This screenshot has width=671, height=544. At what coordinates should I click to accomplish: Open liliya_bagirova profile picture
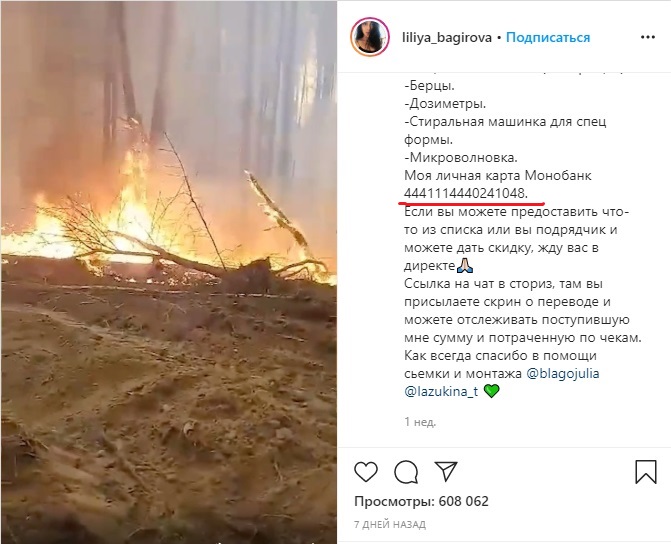coord(370,37)
